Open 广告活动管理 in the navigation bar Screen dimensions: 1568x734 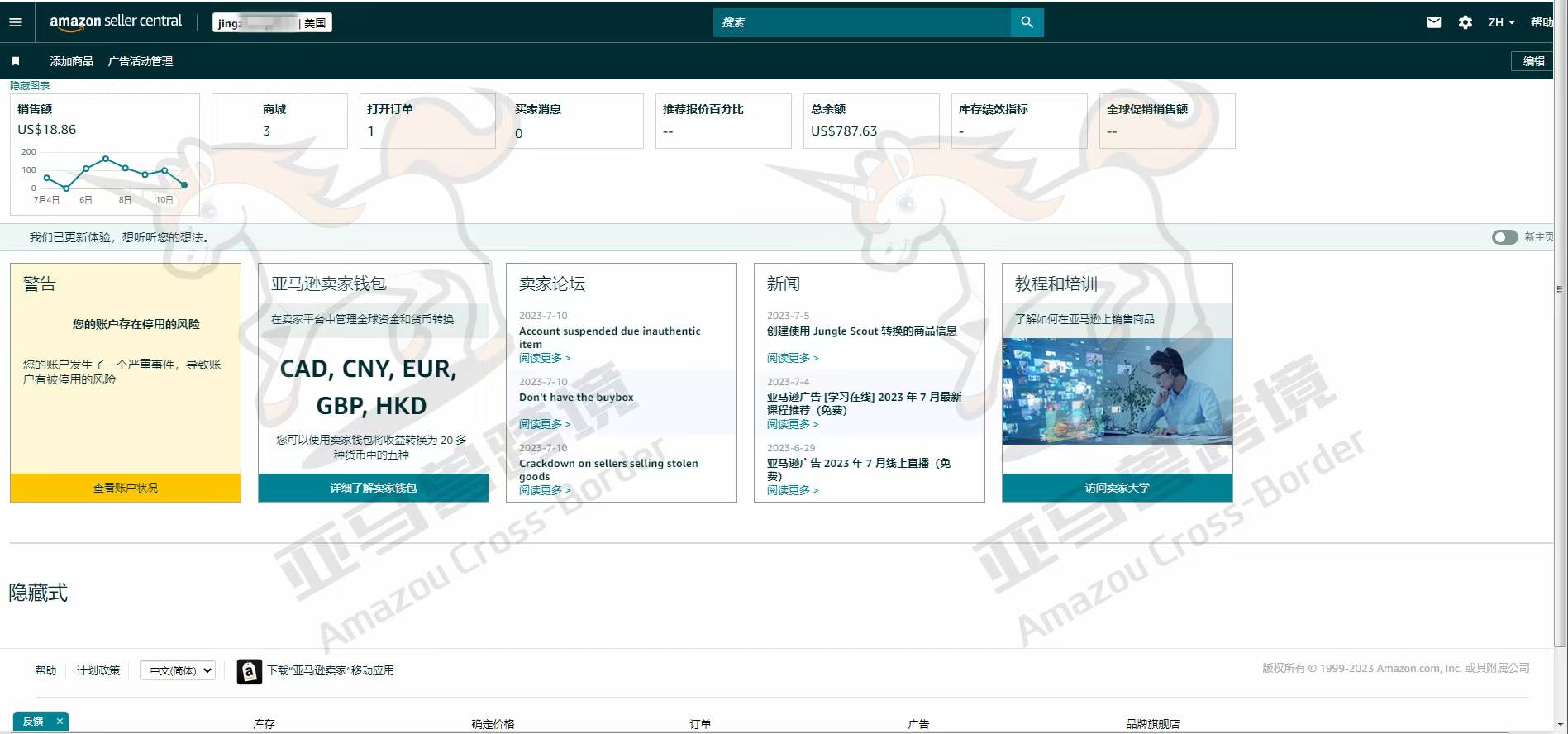pos(141,61)
